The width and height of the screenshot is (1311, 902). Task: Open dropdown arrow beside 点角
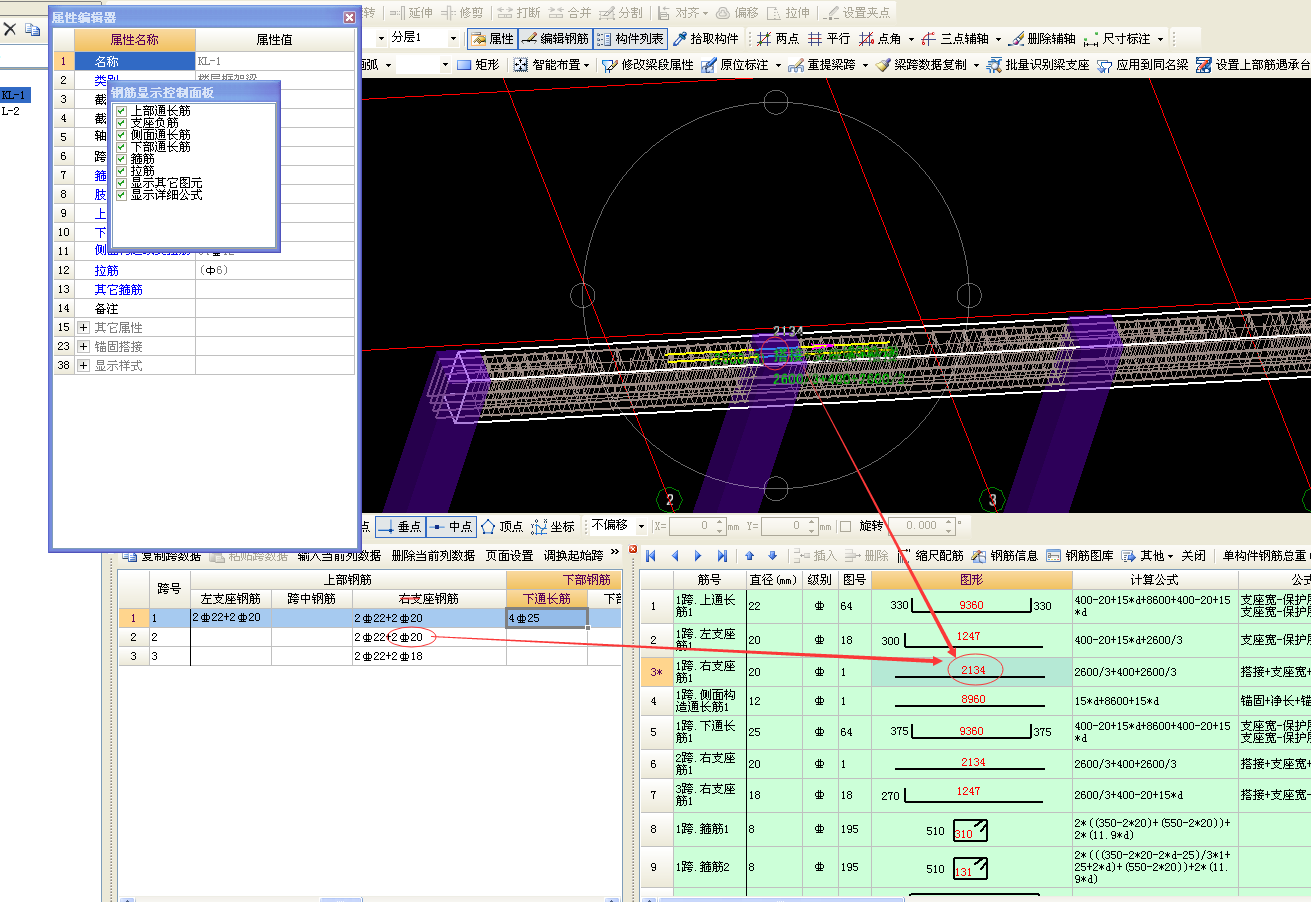911,39
